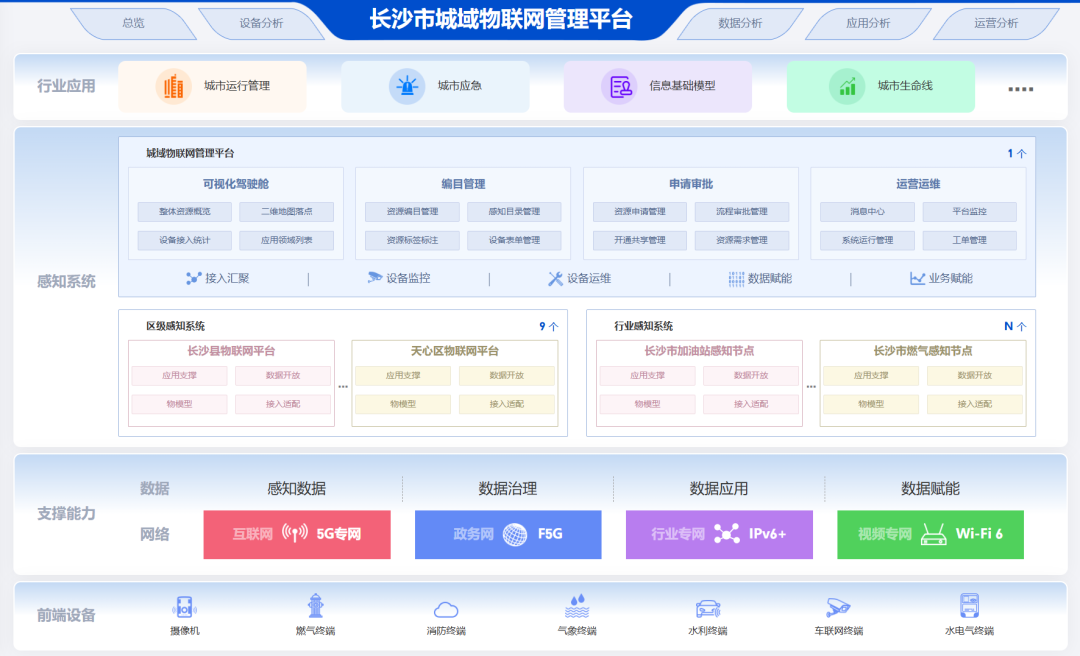Image resolution: width=1080 pixels, height=656 pixels.
Task: Click the 流程审批管理 button
Action: click(741, 212)
